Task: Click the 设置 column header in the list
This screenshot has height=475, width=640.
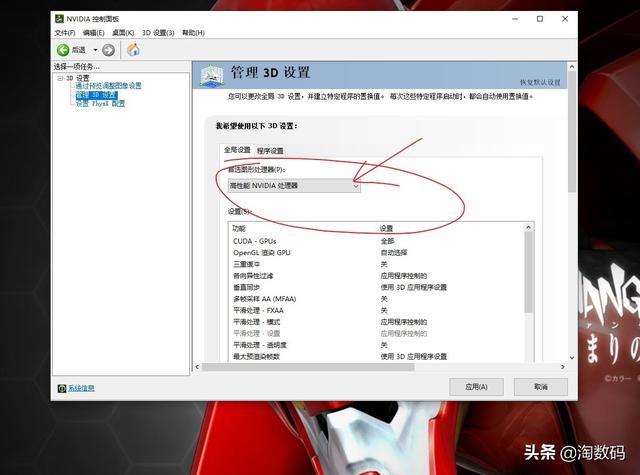Action: pyautogui.click(x=386, y=228)
